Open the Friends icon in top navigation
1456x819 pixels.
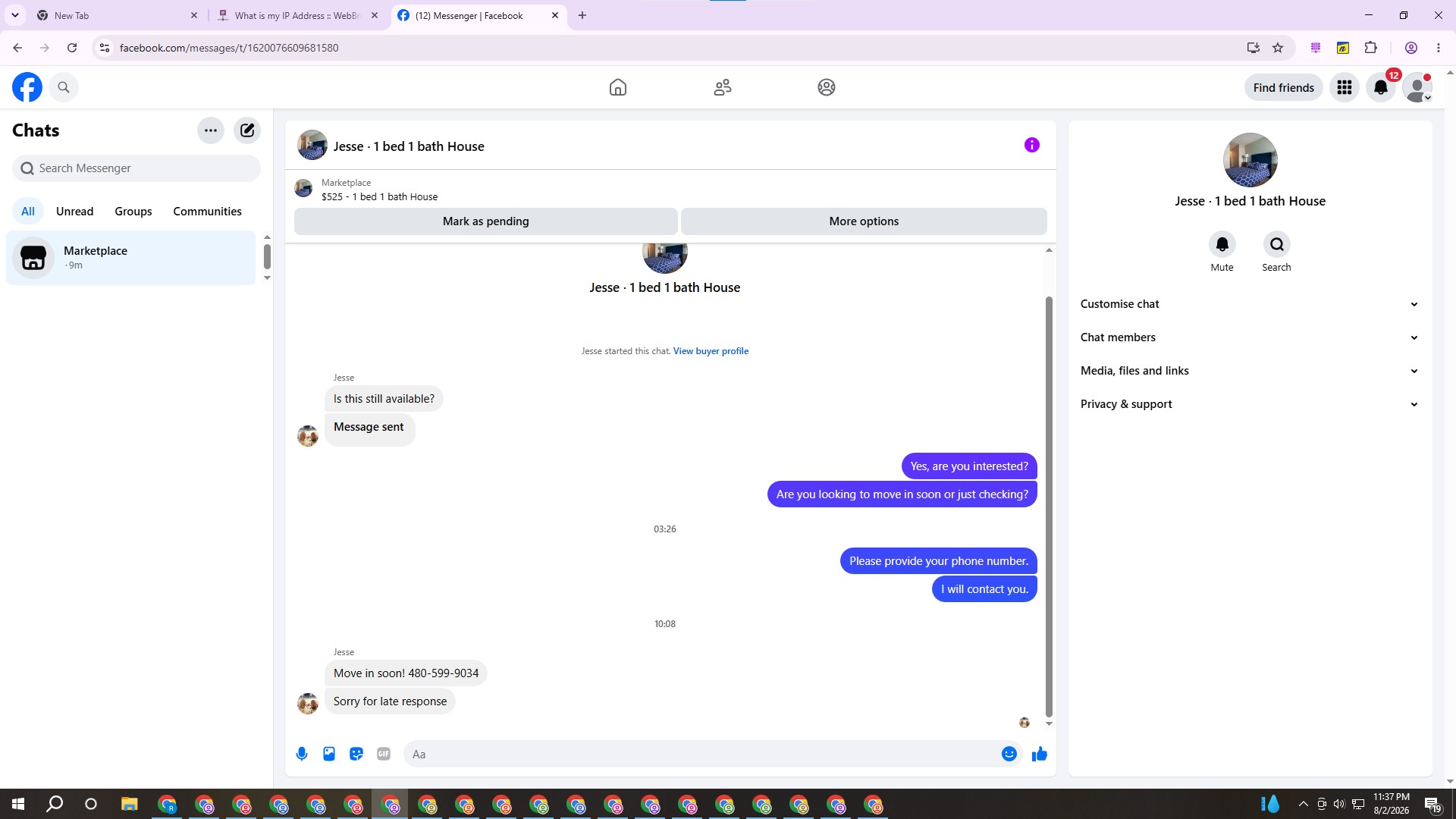tap(723, 87)
